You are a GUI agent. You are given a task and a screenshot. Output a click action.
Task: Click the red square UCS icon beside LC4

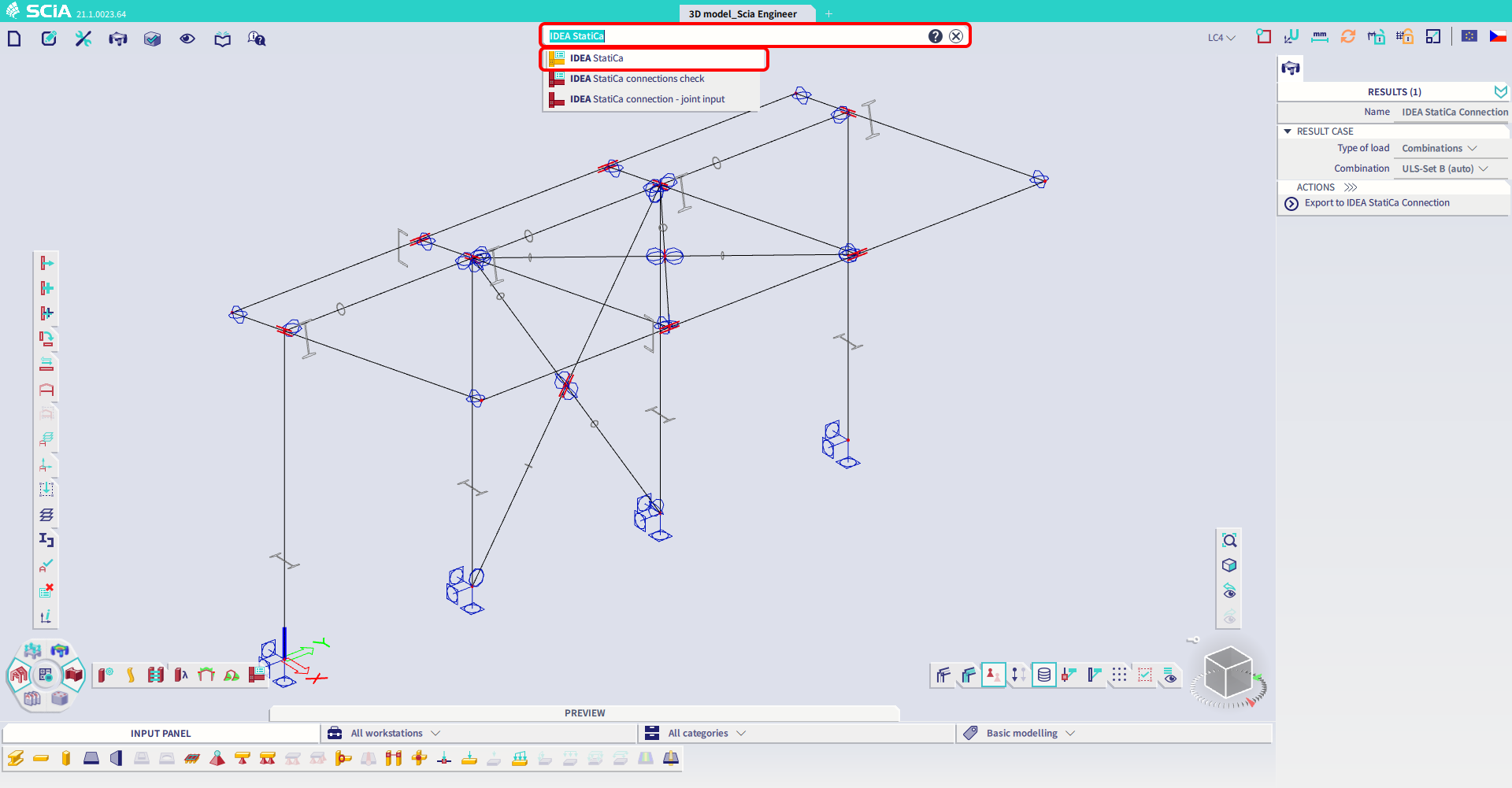coord(1264,36)
